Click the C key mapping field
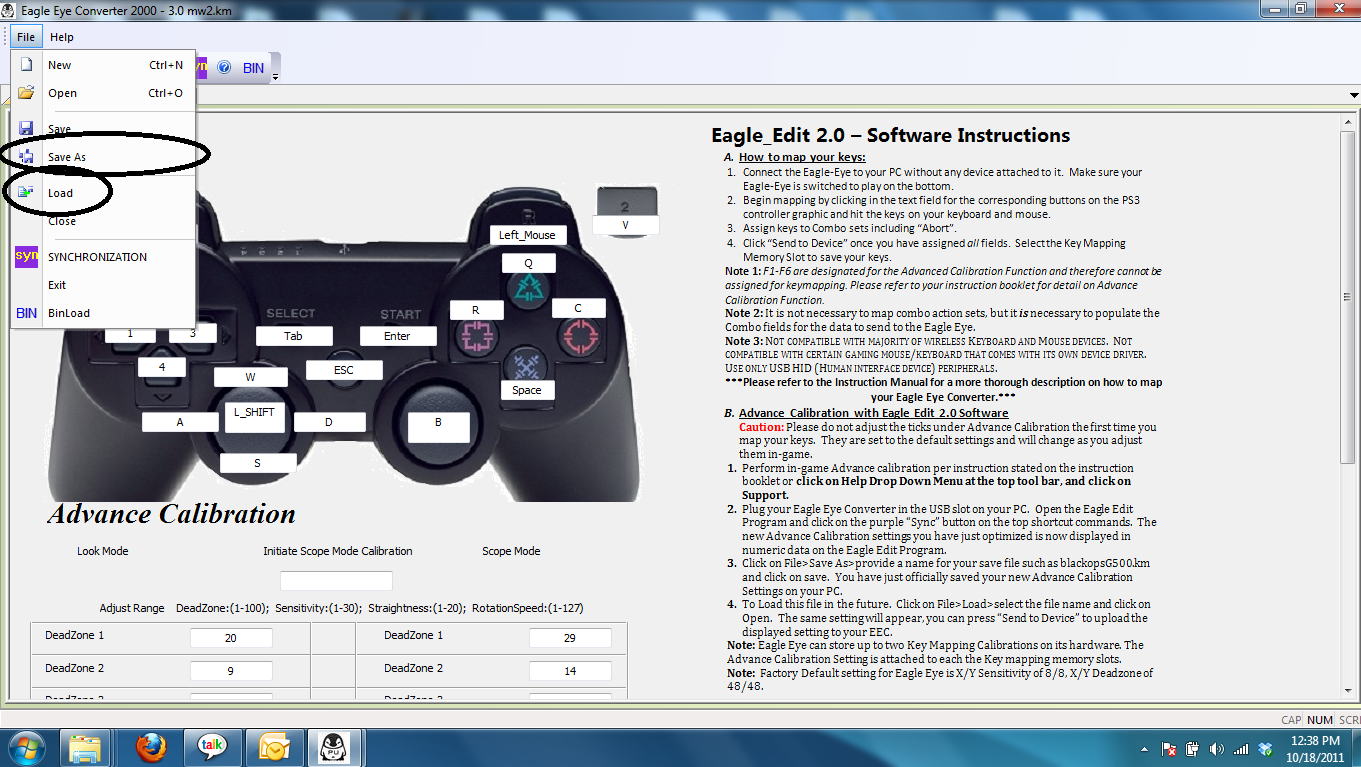Screen dimensions: 1361x767 578,308
